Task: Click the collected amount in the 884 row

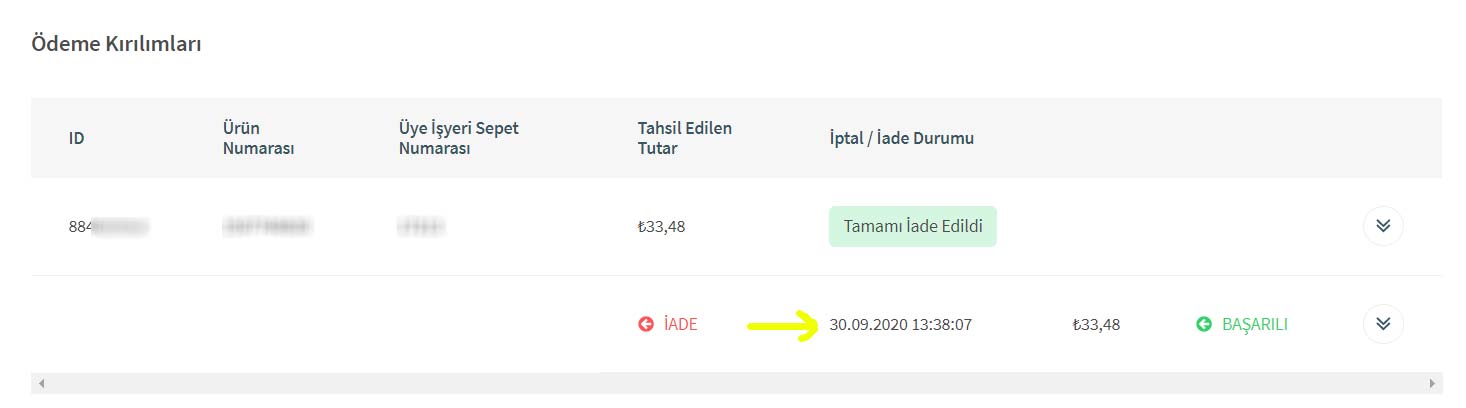Action: (x=661, y=226)
